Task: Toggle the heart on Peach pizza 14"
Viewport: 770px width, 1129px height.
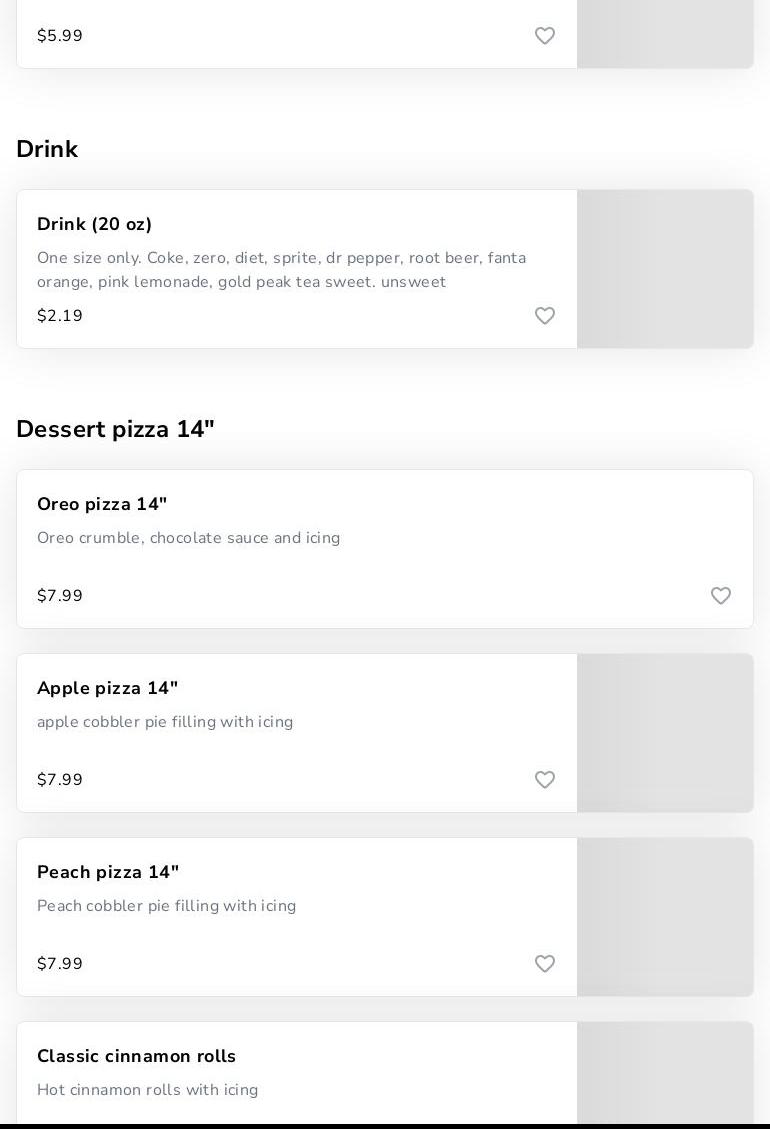Action: coord(545,964)
